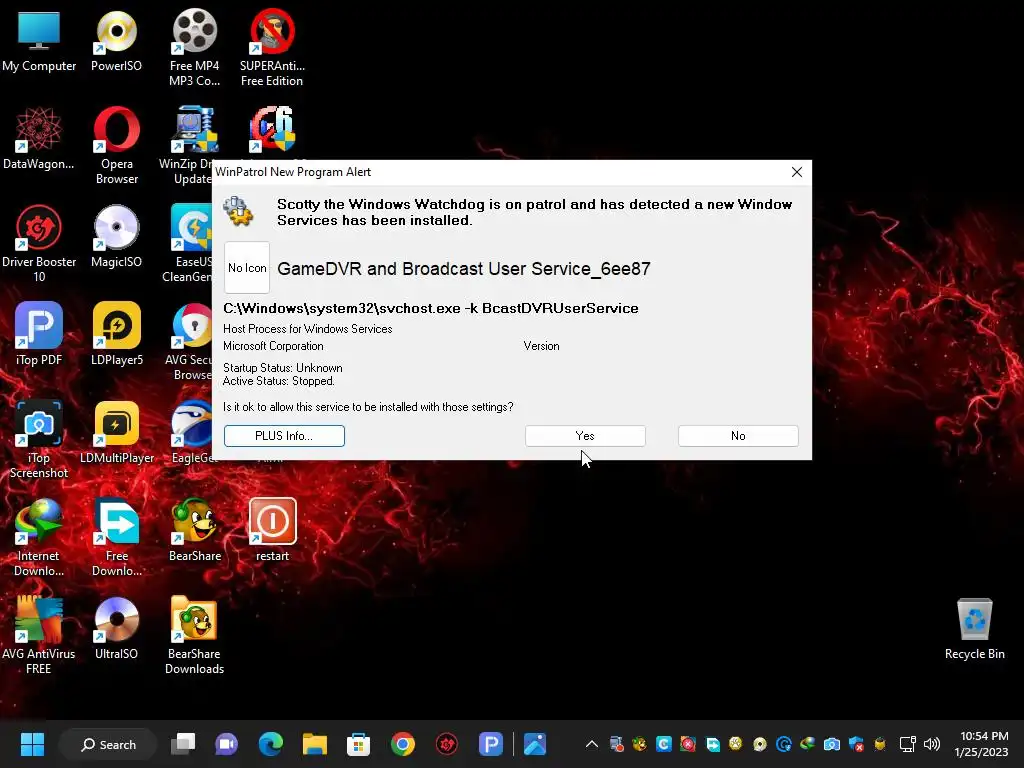Viewport: 1024px width, 768px height.
Task: Open File Explorer from taskbar
Action: click(x=314, y=744)
